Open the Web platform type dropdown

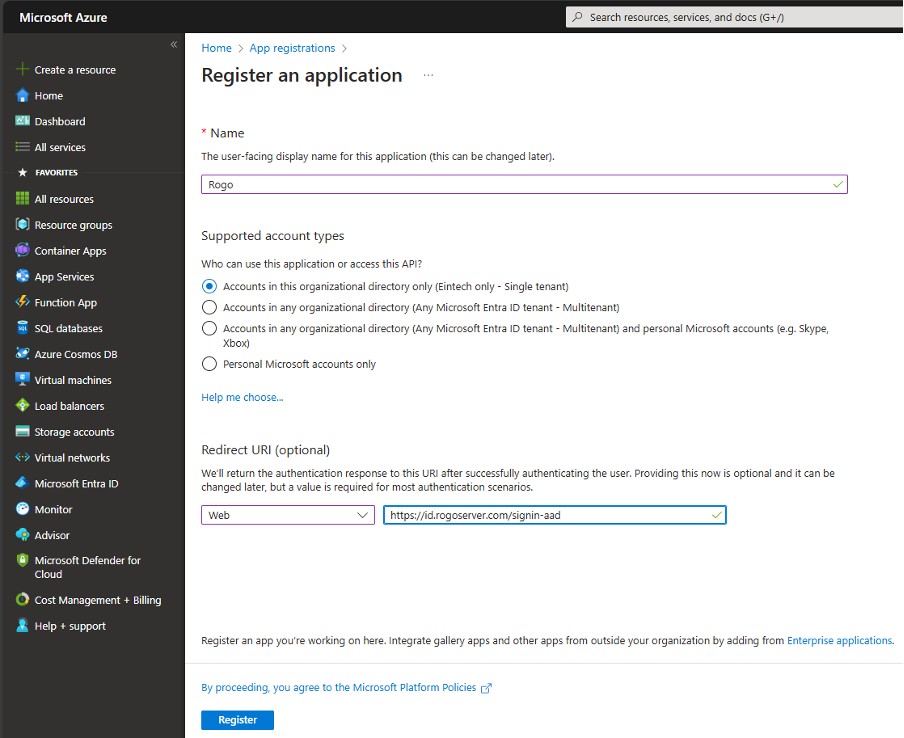288,515
